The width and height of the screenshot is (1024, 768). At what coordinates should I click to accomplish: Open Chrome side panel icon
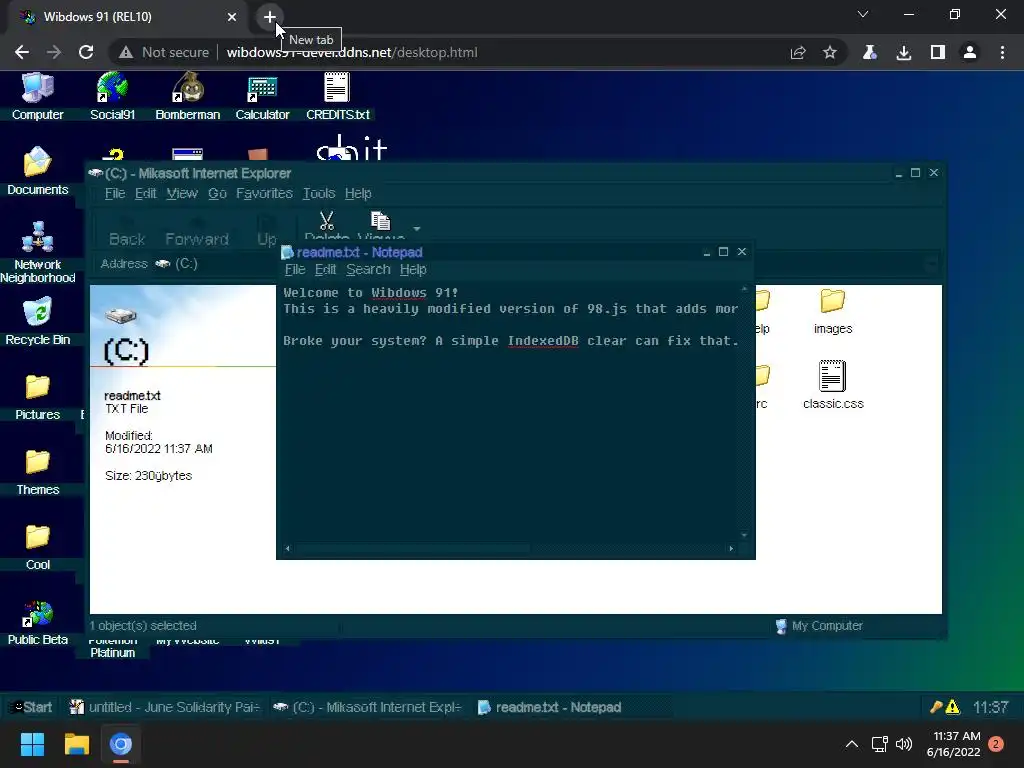(x=938, y=52)
